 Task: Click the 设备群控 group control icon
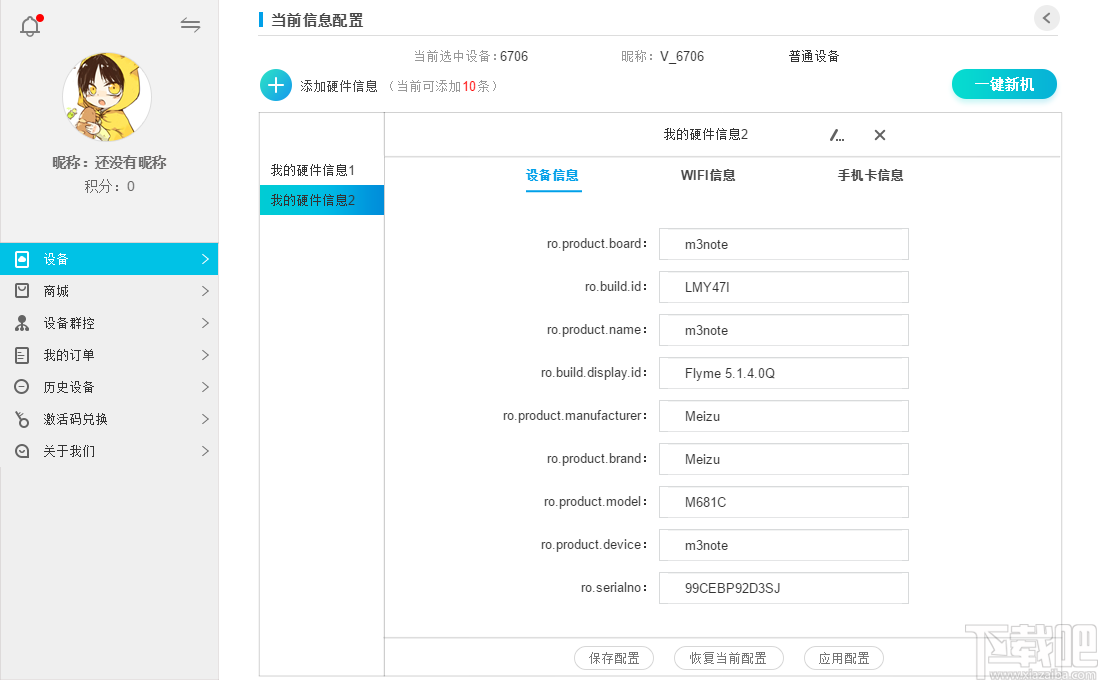[22, 323]
